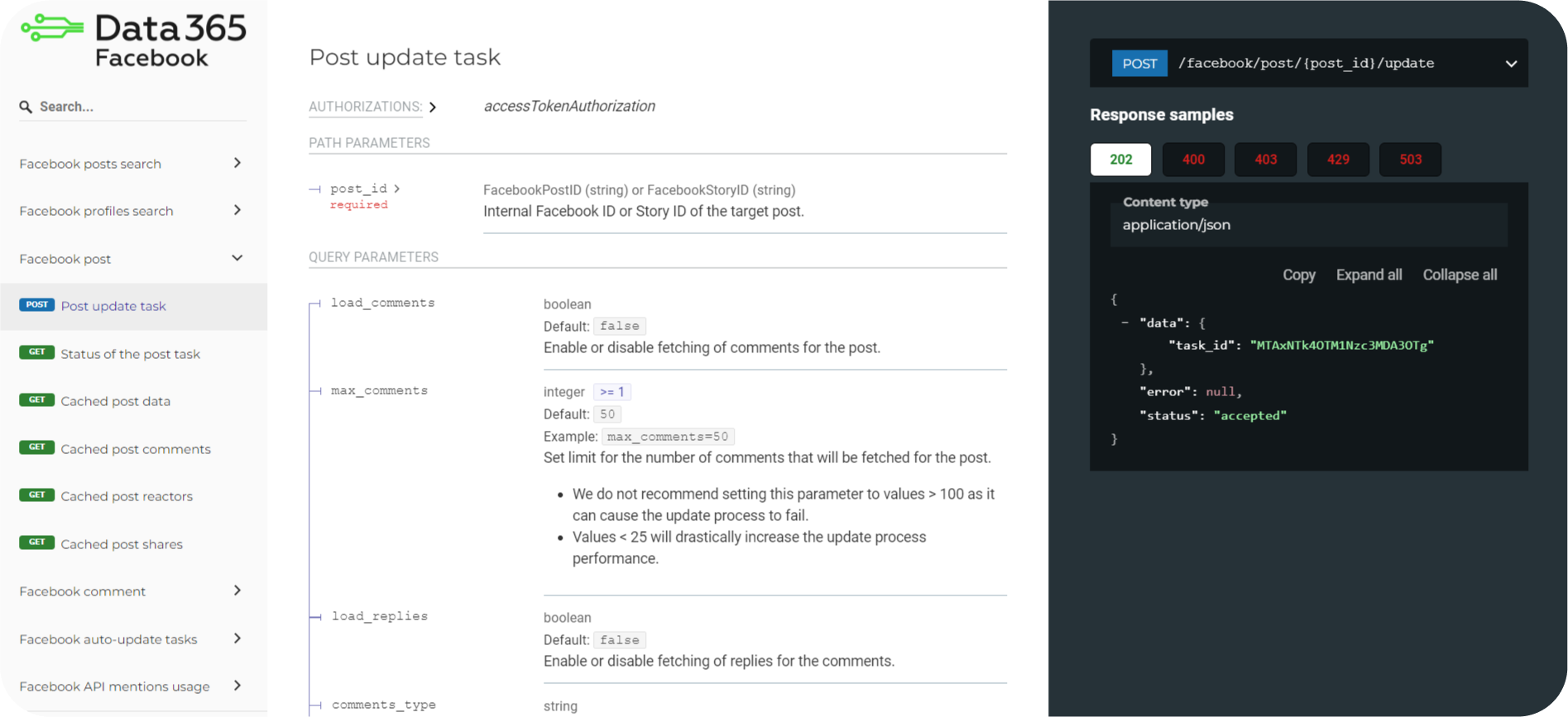Open the endpoint URL dropdown chevron
Image resolution: width=1568 pixels, height=717 pixels.
click(x=1511, y=64)
